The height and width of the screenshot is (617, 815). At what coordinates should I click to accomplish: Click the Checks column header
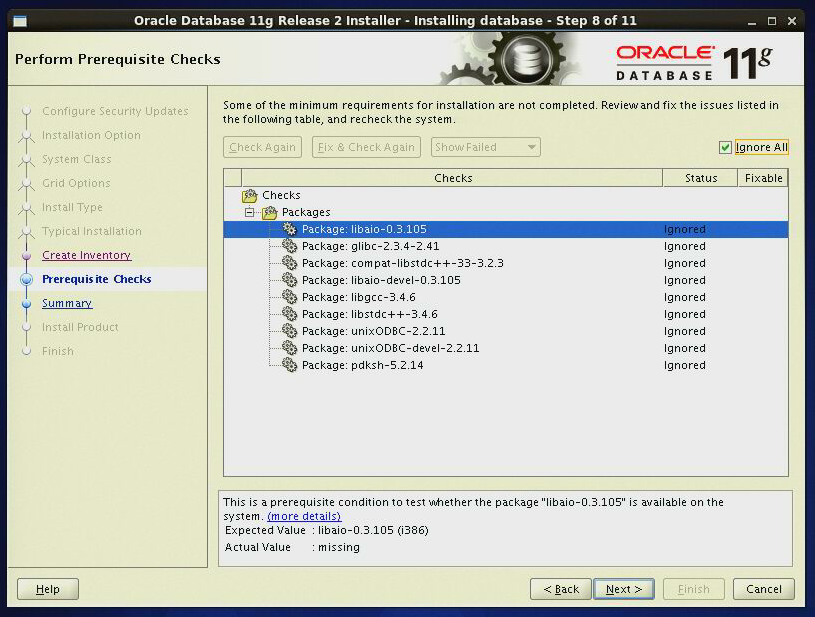click(x=452, y=178)
